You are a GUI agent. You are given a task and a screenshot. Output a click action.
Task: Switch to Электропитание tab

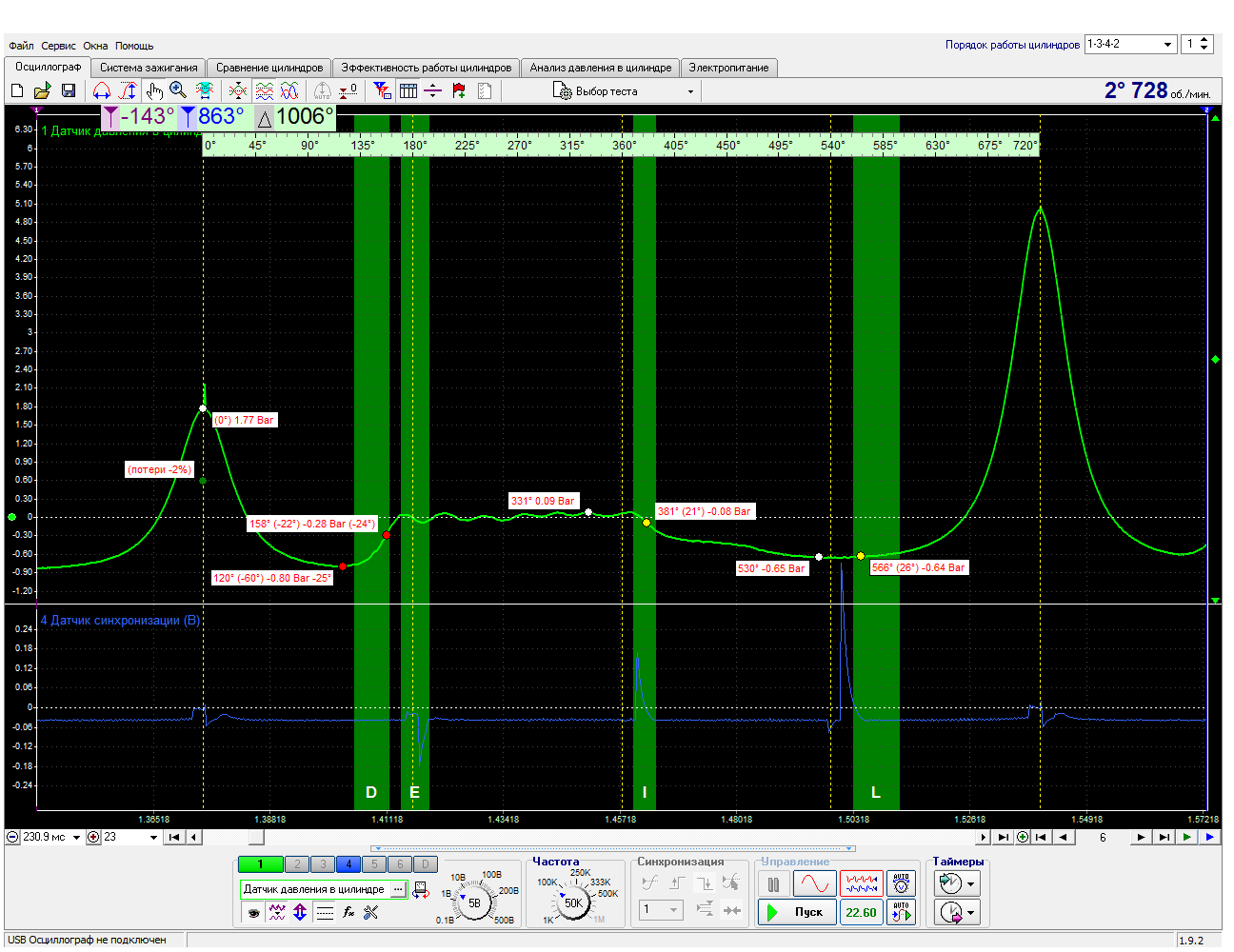point(729,68)
